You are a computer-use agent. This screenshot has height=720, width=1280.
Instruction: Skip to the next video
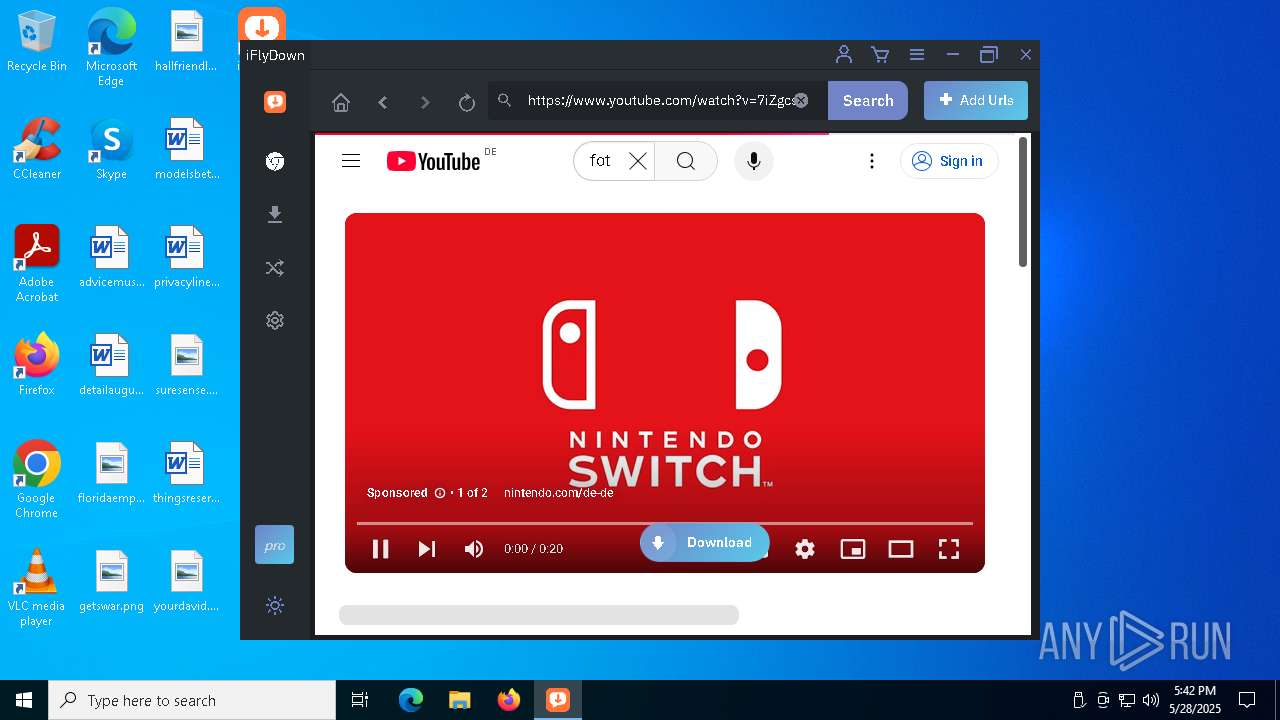click(427, 548)
